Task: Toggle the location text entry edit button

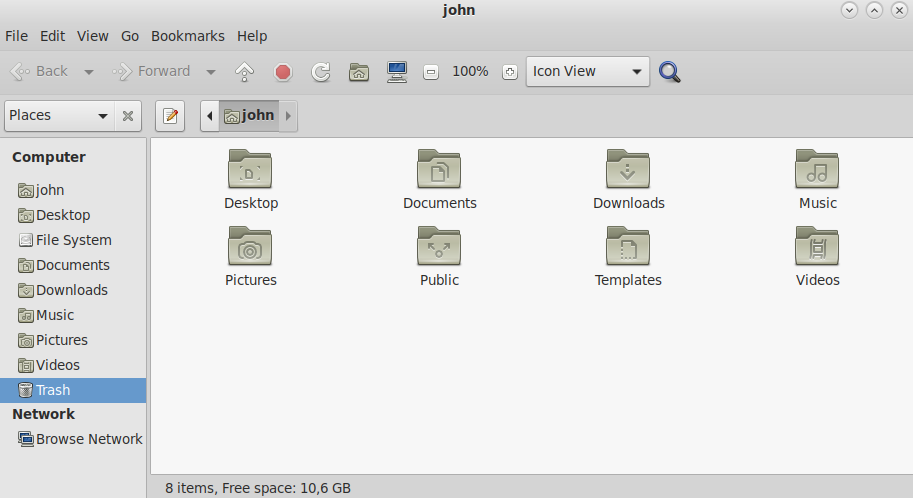Action: pyautogui.click(x=171, y=116)
